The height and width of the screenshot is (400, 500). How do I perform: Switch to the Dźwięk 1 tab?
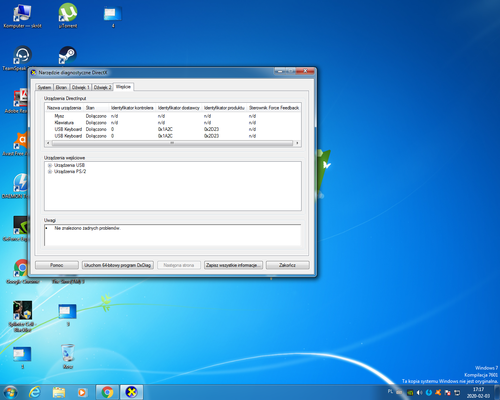tap(81, 87)
